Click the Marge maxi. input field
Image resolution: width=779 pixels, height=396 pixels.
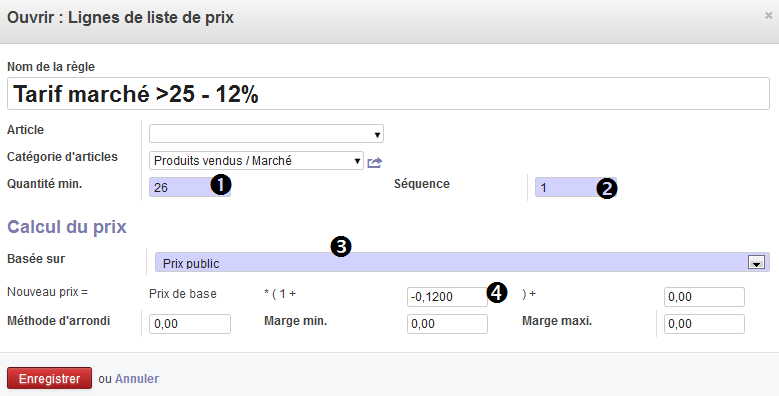(x=704, y=323)
